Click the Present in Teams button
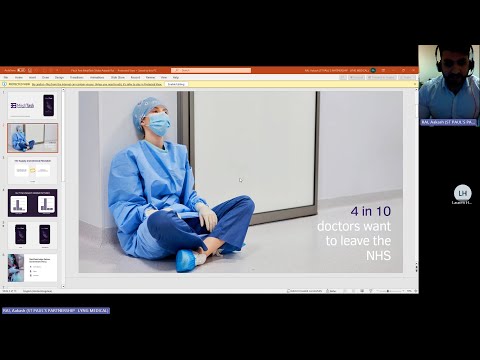The image size is (480, 360). pyautogui.click(x=382, y=77)
